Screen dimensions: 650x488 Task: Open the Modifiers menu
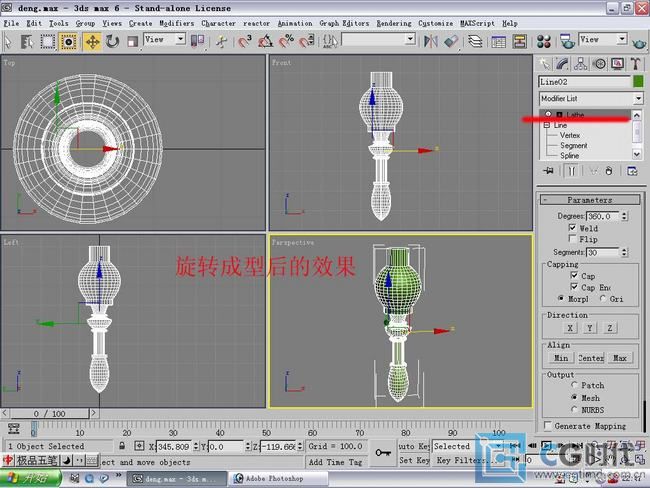(177, 23)
